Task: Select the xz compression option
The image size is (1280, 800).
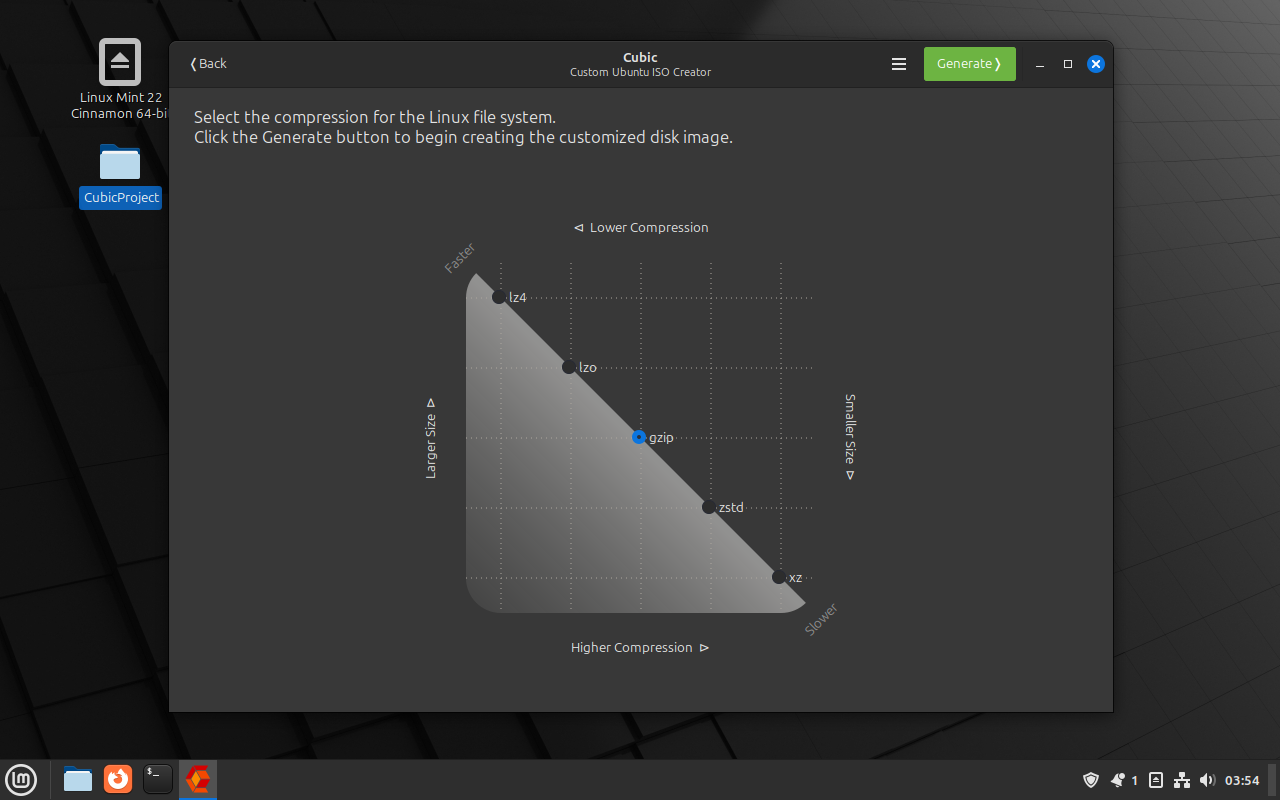Action: (779, 577)
